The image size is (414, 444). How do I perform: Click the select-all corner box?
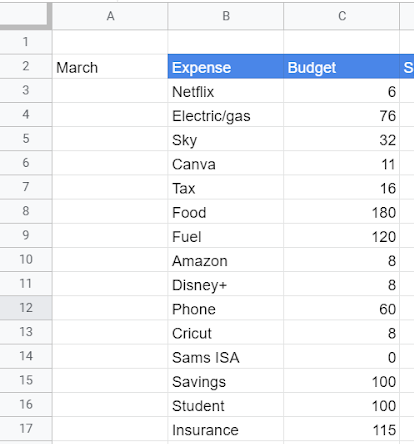pos(26,15)
